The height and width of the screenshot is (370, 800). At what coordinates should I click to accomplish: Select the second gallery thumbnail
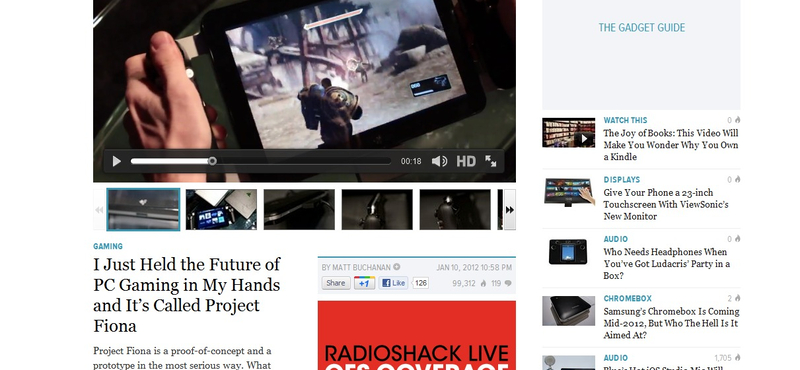[221, 210]
